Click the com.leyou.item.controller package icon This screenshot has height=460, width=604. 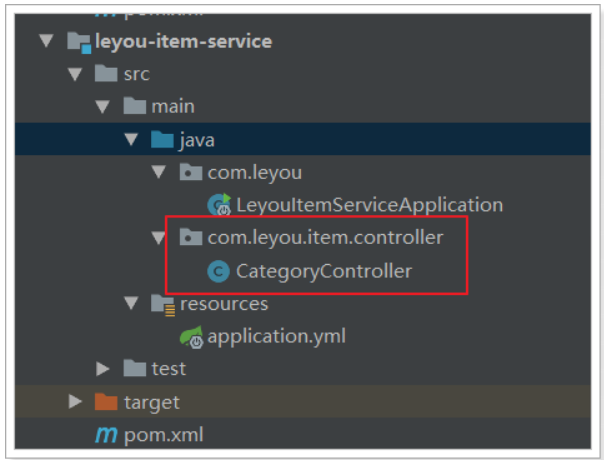click(x=191, y=237)
